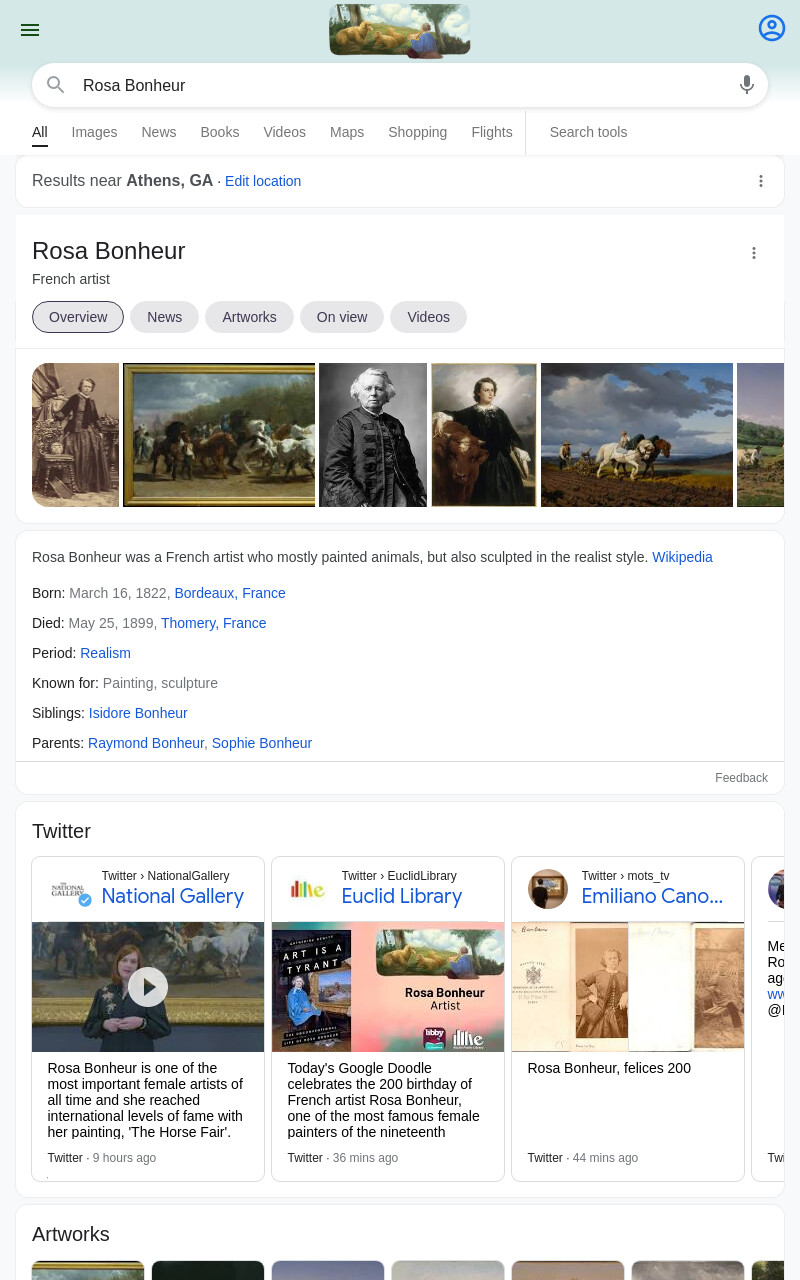
Task: Open location results three-dot menu
Action: (761, 181)
